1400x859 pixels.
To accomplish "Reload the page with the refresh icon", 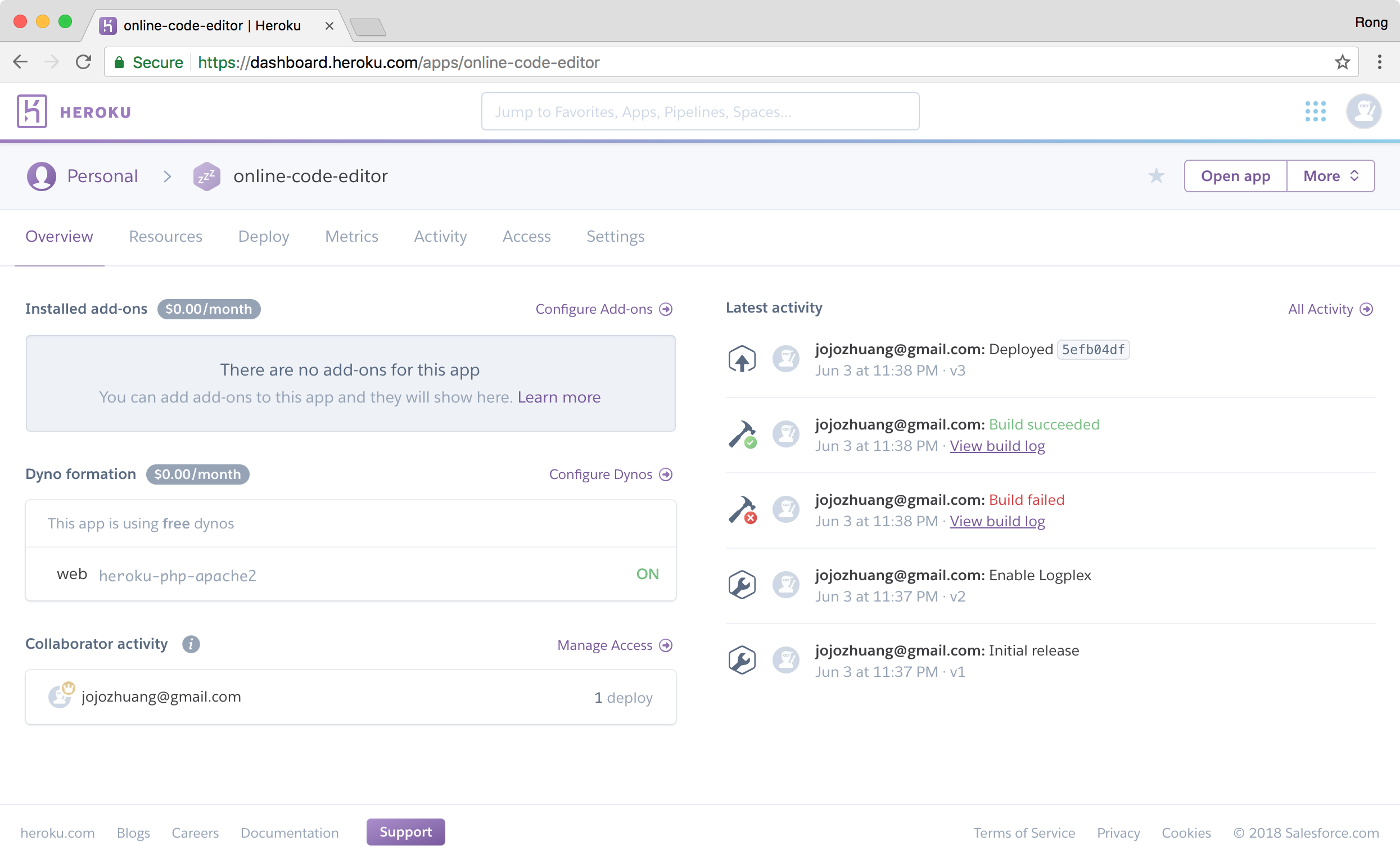I will 84,62.
